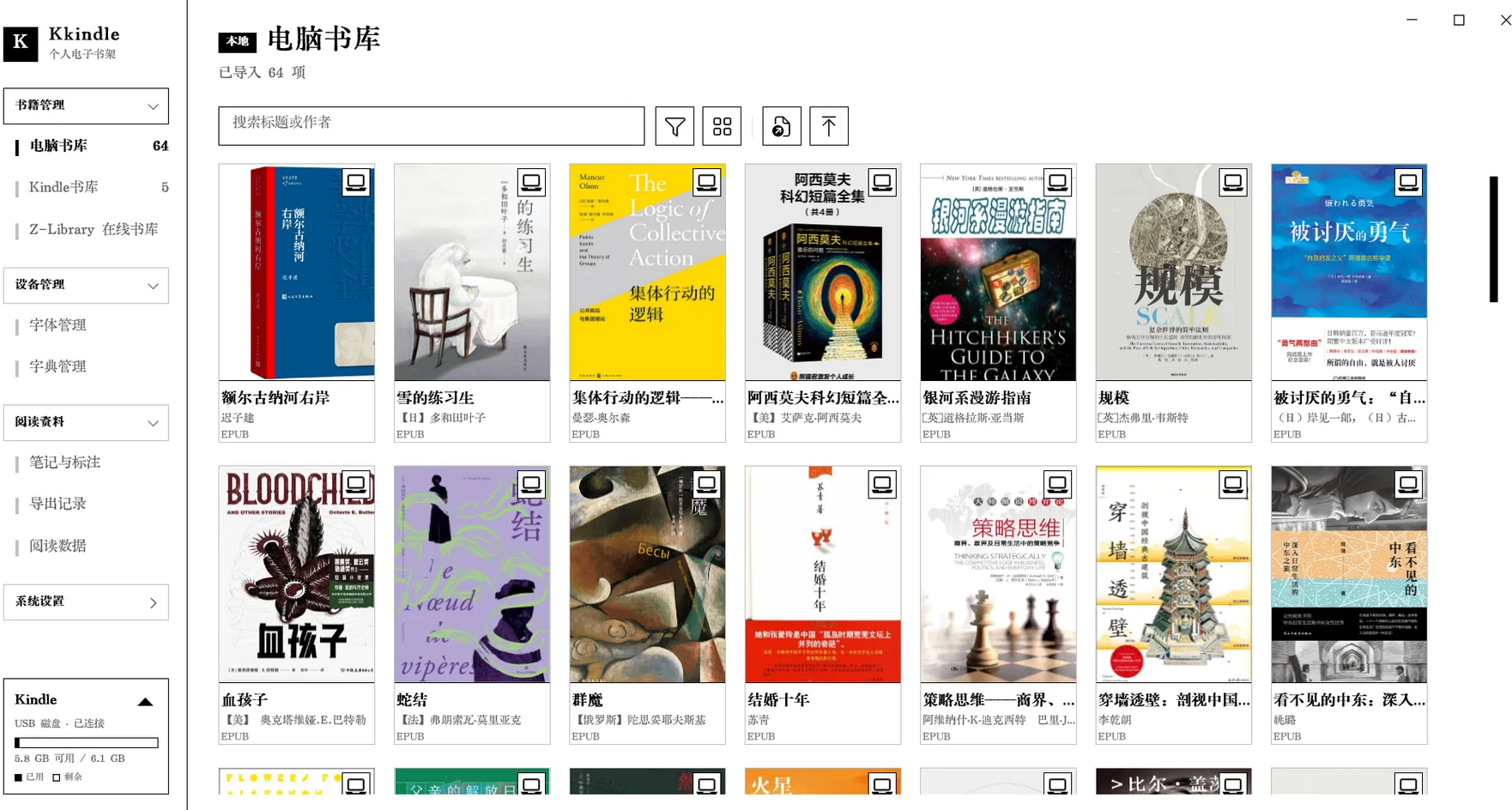Click computer icon on 集体行动的逻辑 cover

click(x=707, y=183)
